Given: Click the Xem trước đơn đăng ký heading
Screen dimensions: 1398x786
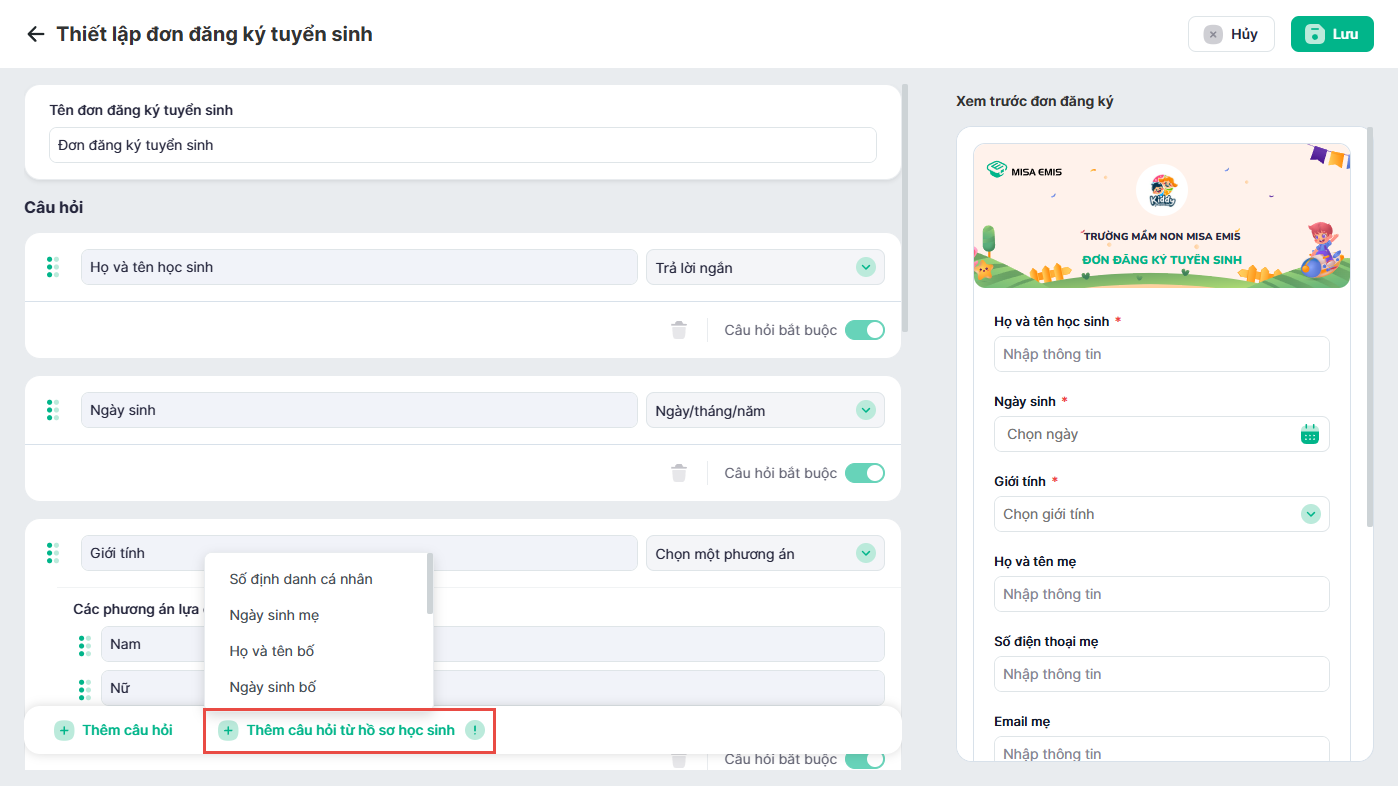Looking at the screenshot, I should click(1034, 101).
